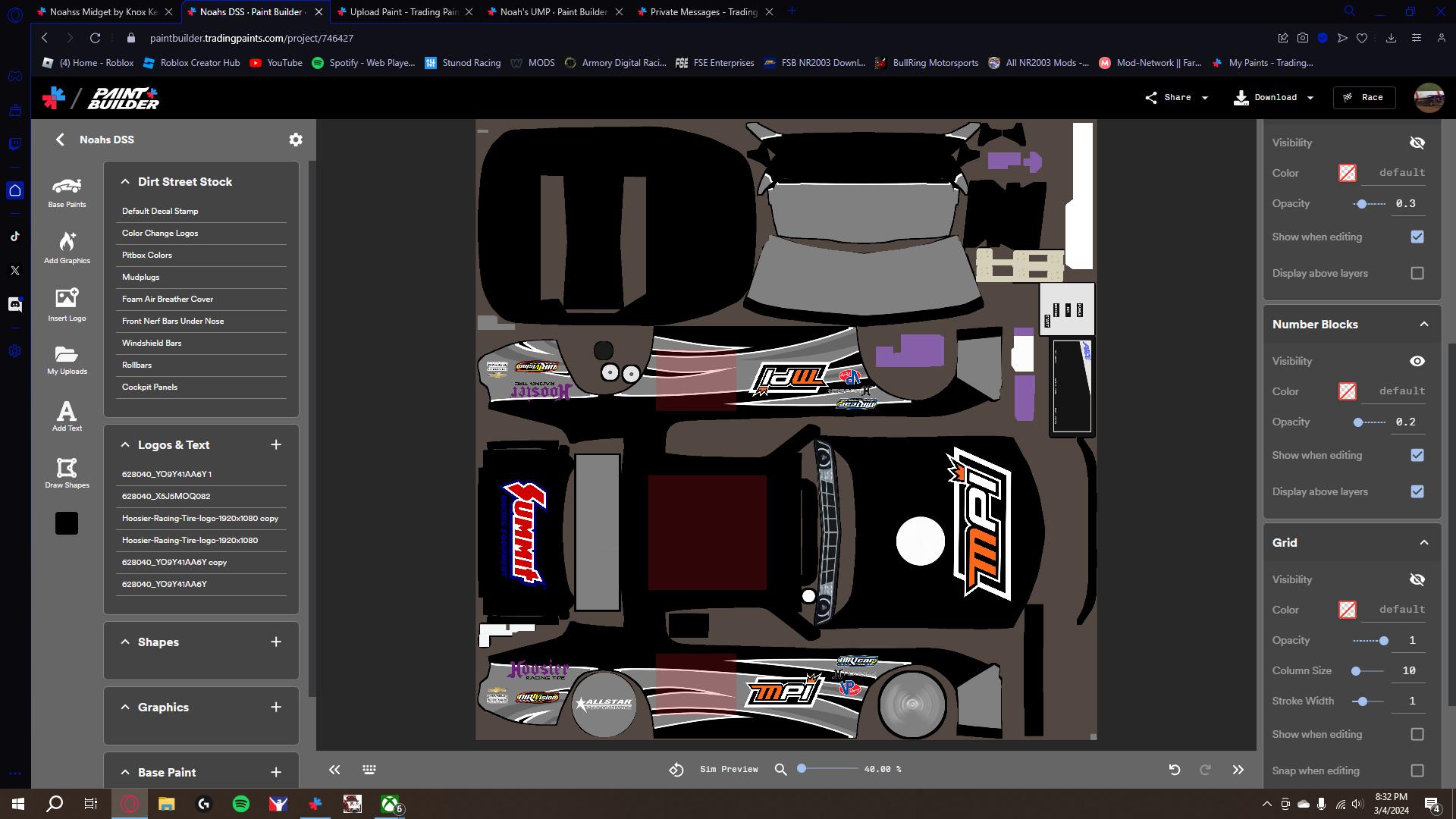The width and height of the screenshot is (1456, 819).
Task: Open the Grid color swatch picker
Action: pos(1347,610)
